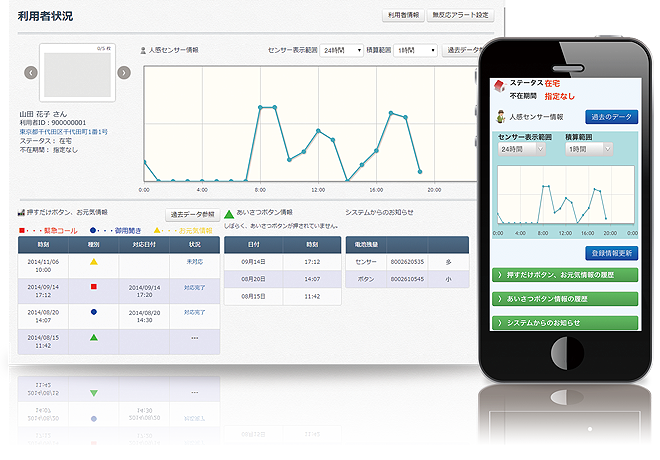Open the desktop センサー表示範囲 24時間 dropdown
Screen dimensions: 660x460
click(341, 51)
